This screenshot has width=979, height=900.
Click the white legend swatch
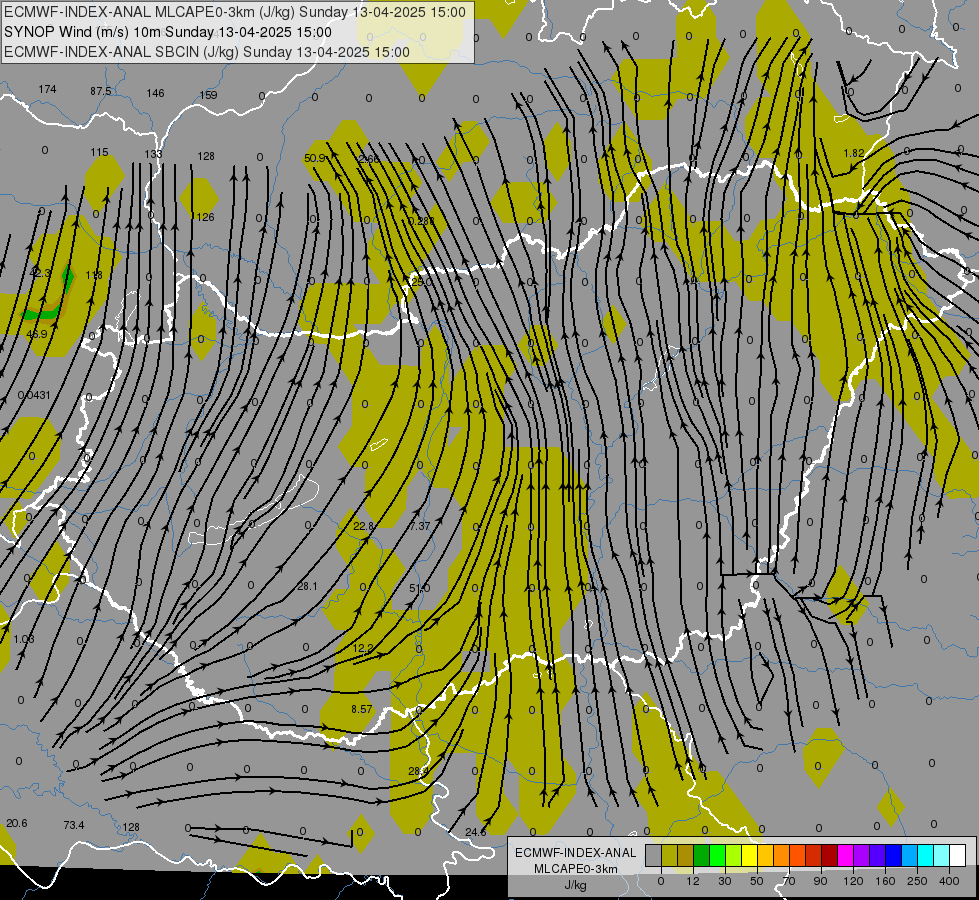tap(957, 855)
